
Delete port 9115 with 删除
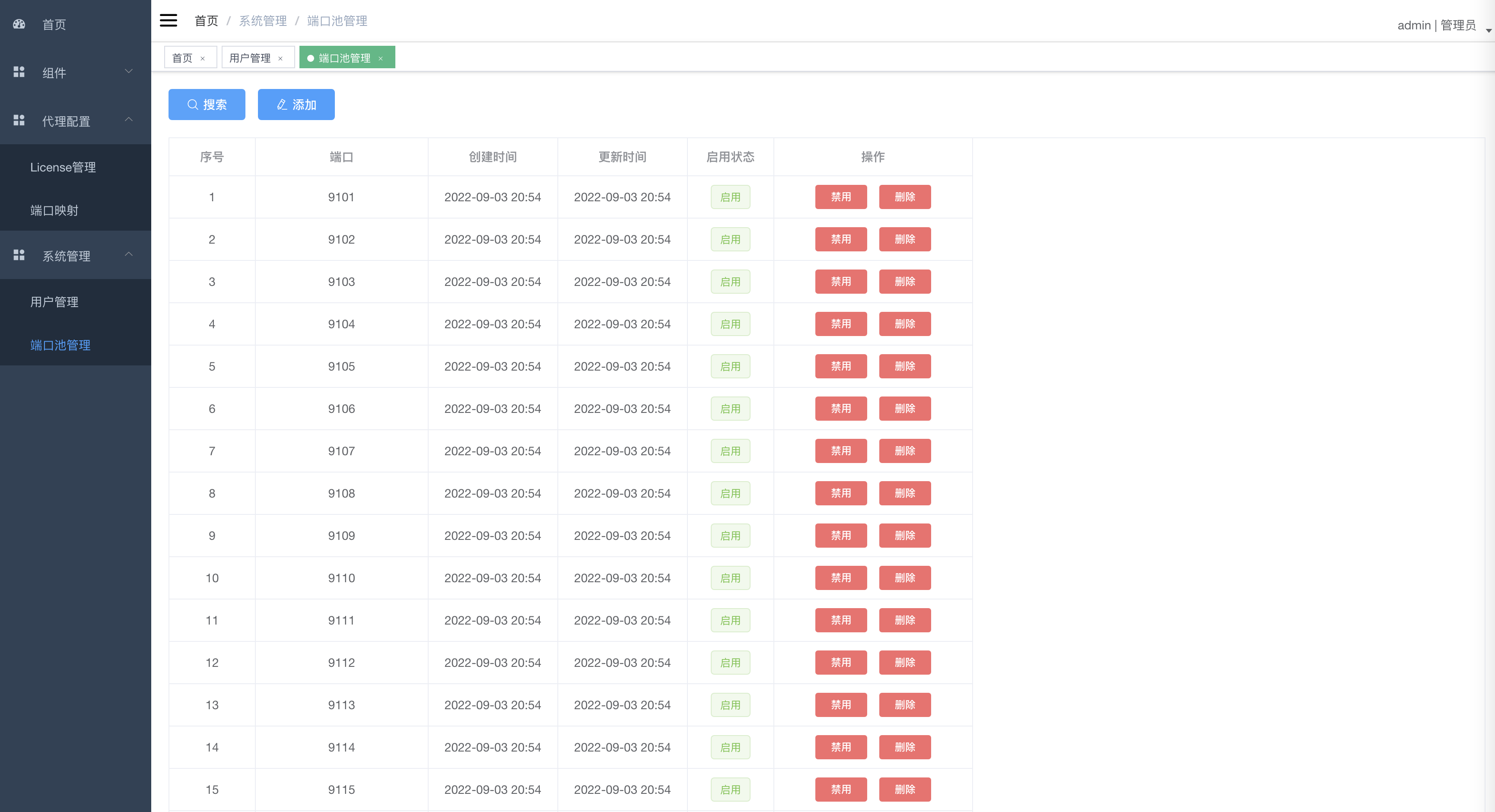pos(905,790)
